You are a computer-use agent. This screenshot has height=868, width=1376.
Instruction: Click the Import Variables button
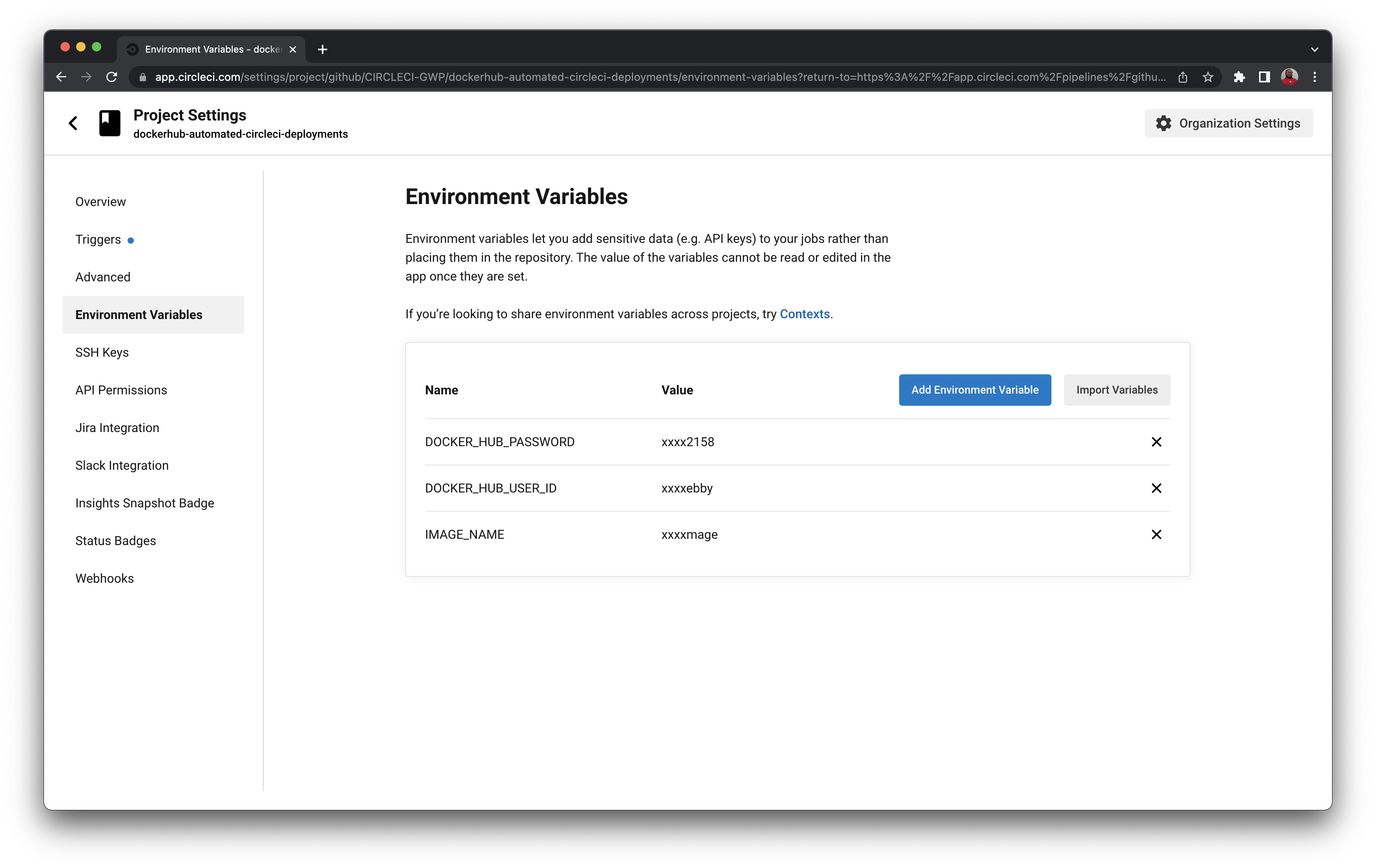pos(1117,390)
